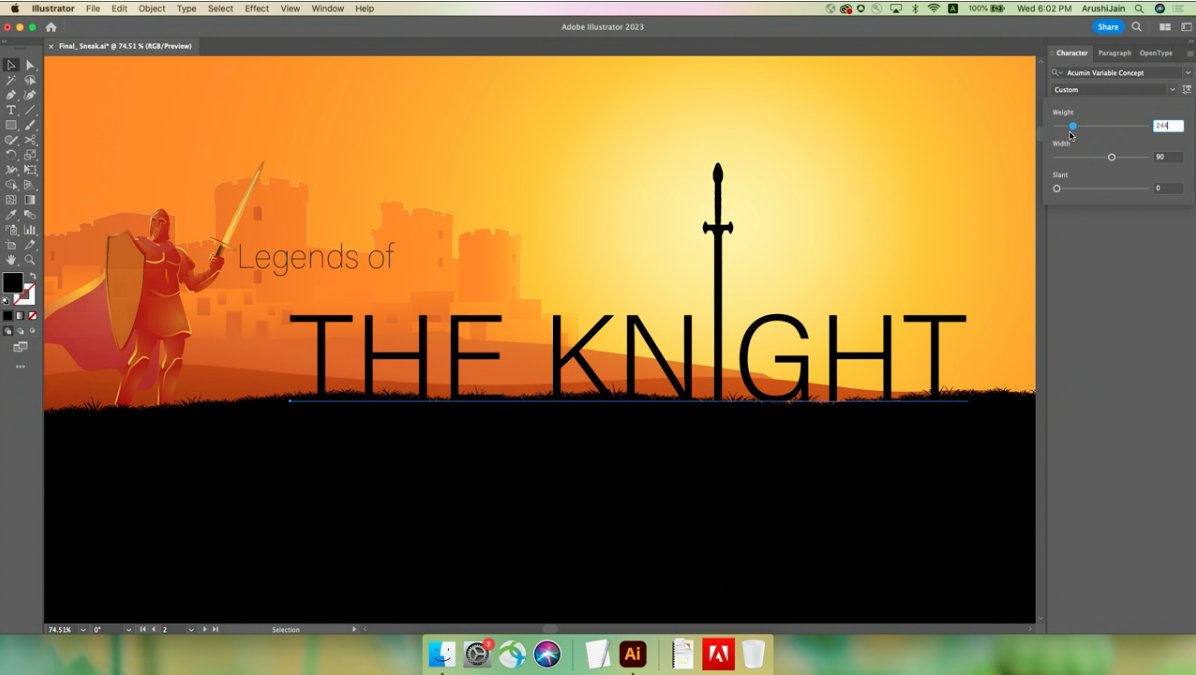Viewport: 1196px width, 675px height.
Task: Select the Paintbrush tool
Action: (x=30, y=125)
